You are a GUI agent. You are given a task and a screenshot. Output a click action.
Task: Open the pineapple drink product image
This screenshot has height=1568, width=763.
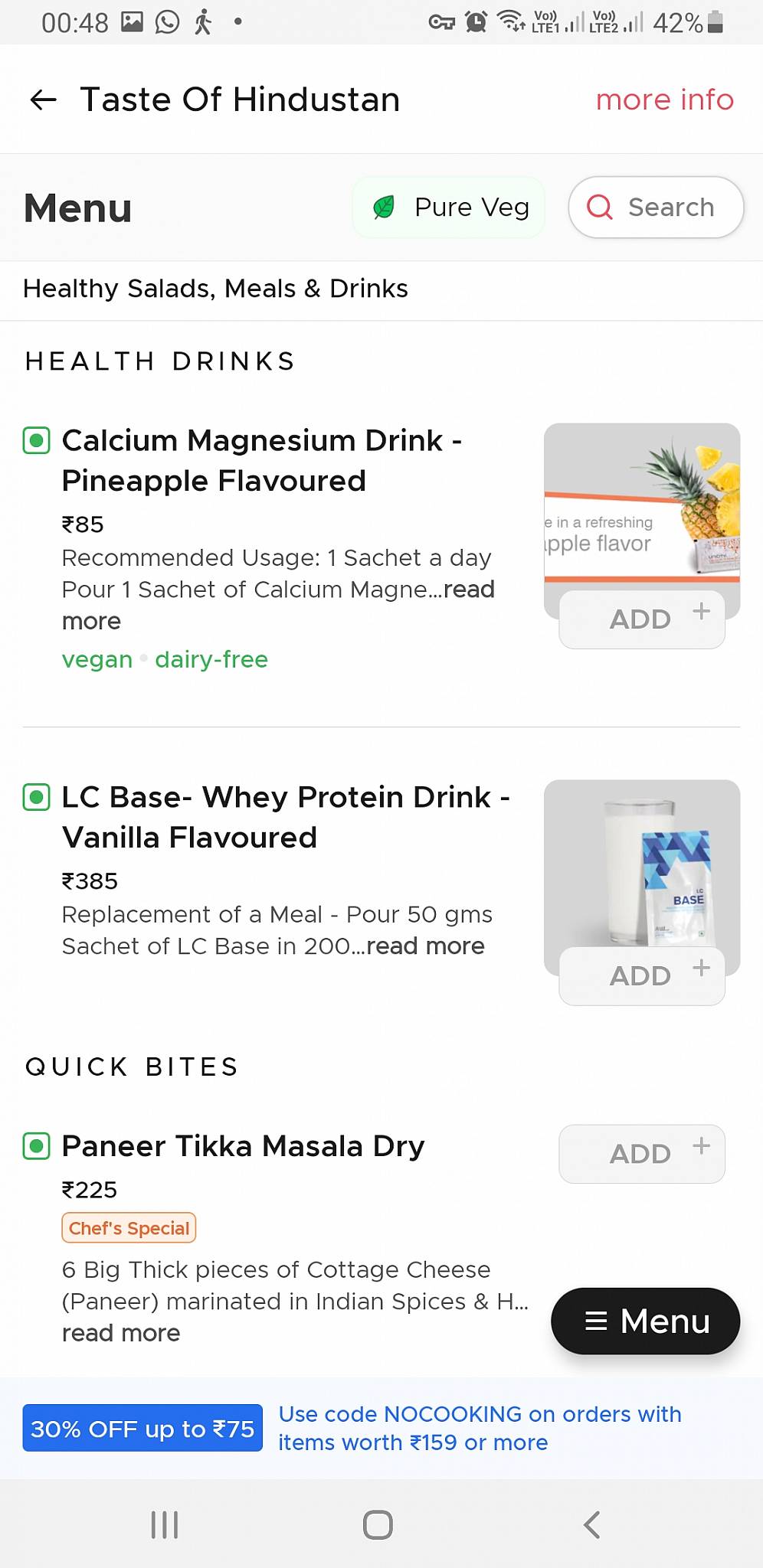pyautogui.click(x=642, y=505)
